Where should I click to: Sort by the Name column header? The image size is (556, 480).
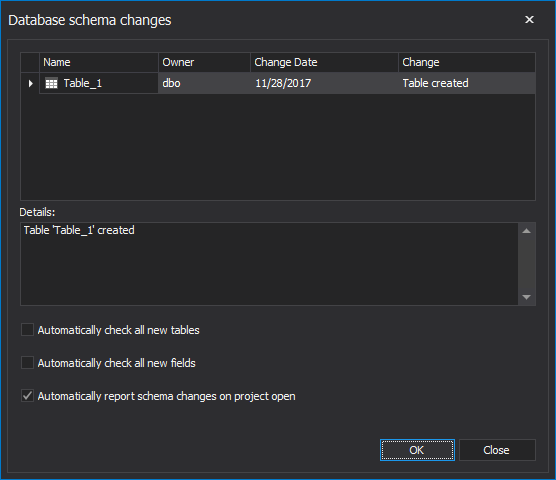(x=99, y=62)
